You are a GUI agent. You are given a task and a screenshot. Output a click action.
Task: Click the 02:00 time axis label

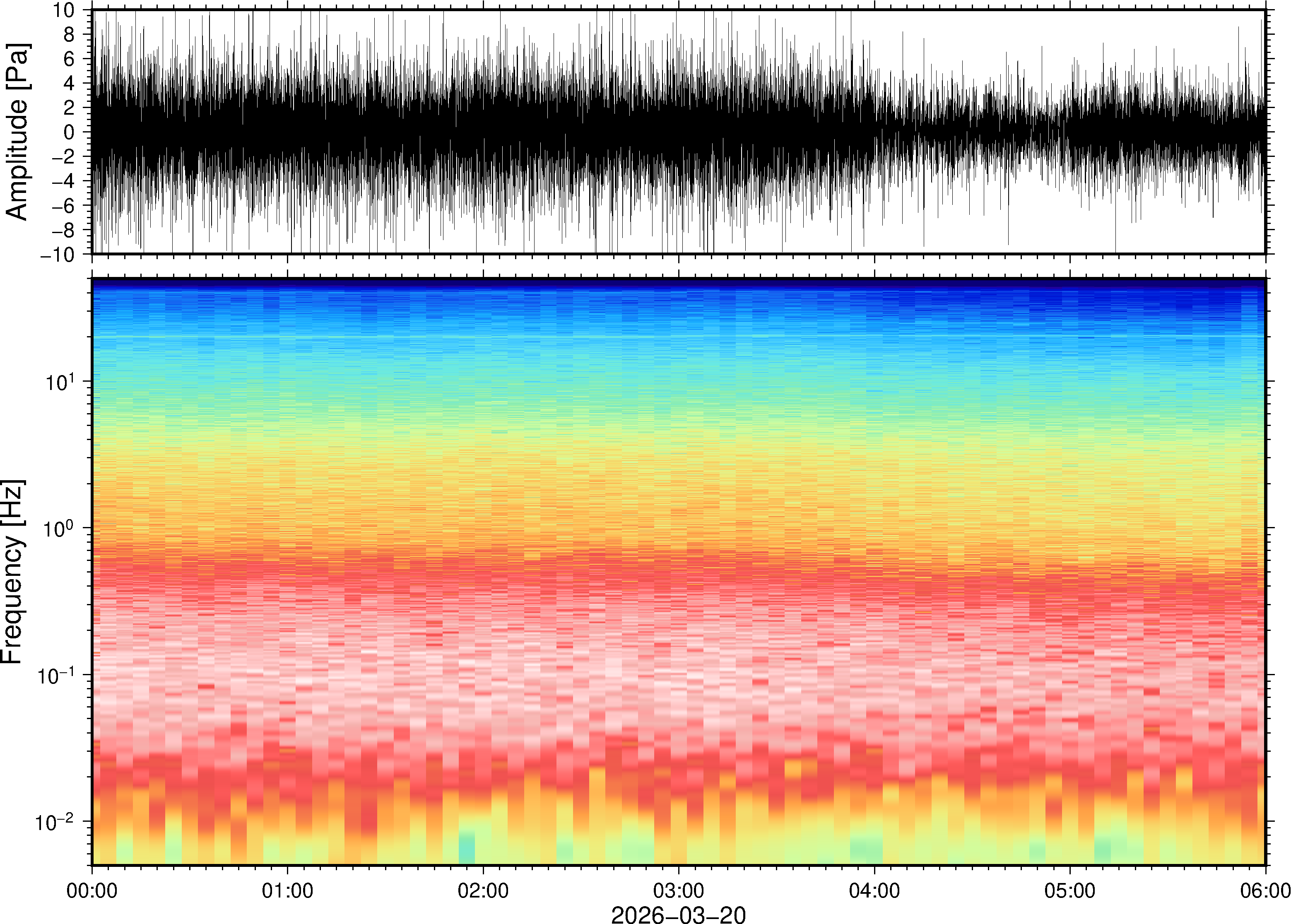[x=483, y=890]
